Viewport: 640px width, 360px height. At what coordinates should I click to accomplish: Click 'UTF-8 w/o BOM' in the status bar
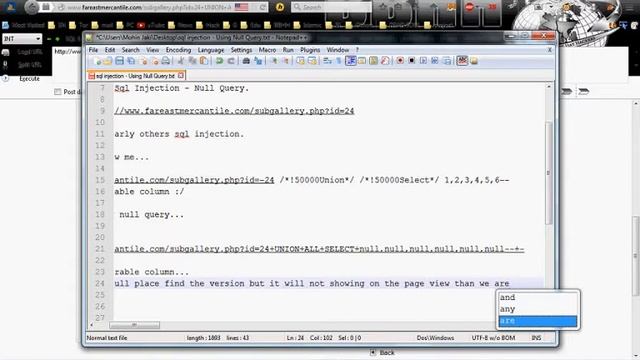click(493, 338)
